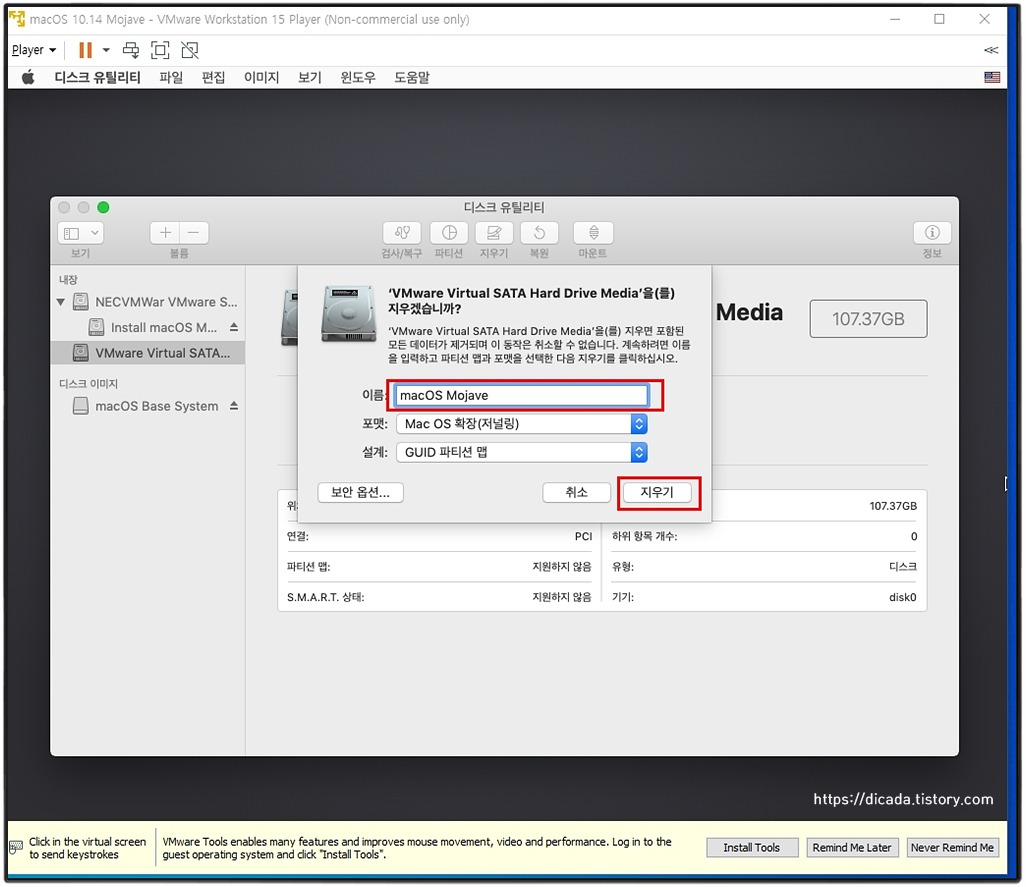Open the 보기 menu in menu bar

click(310, 78)
